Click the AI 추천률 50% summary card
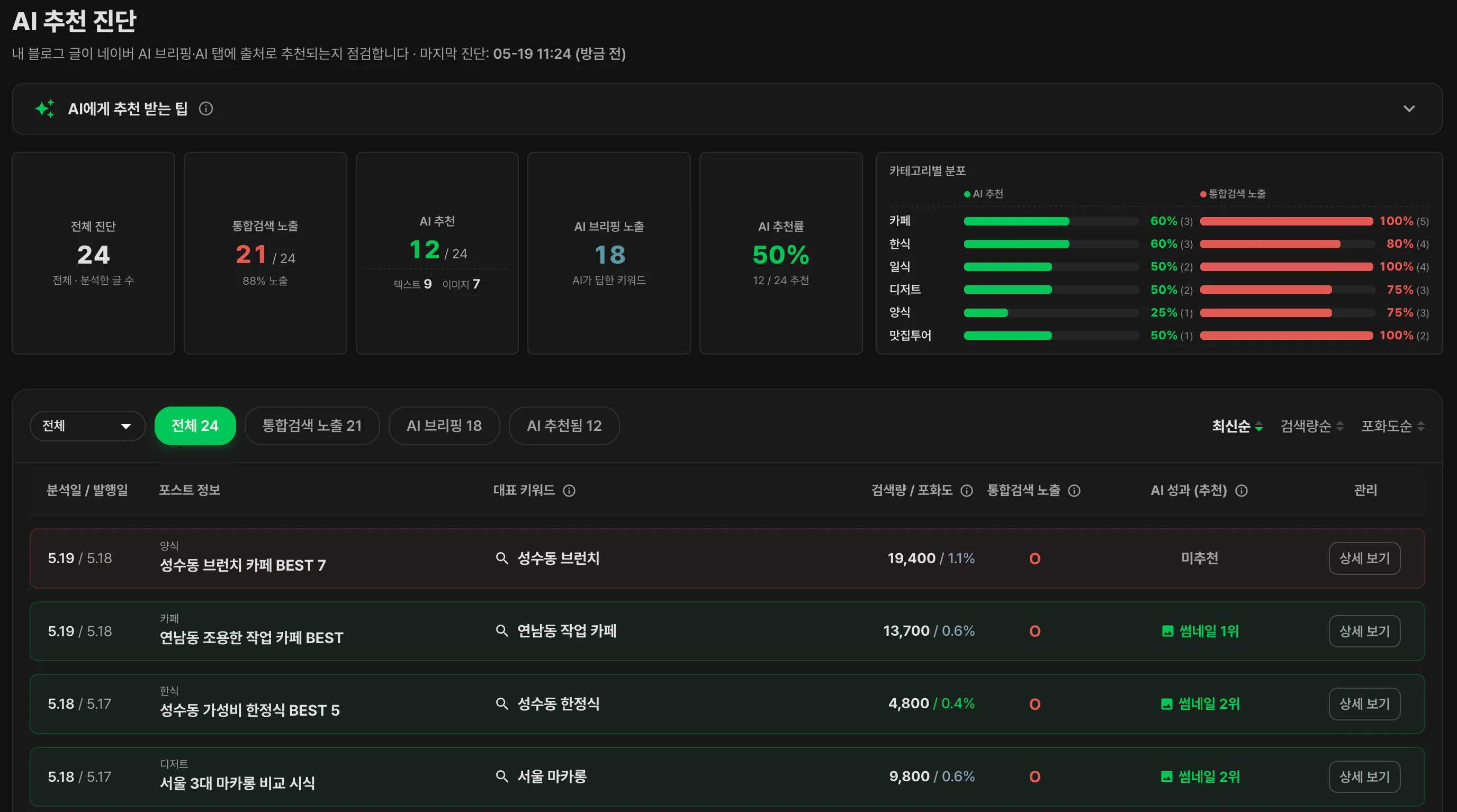Screen dimensions: 1457x812 [780, 254]
